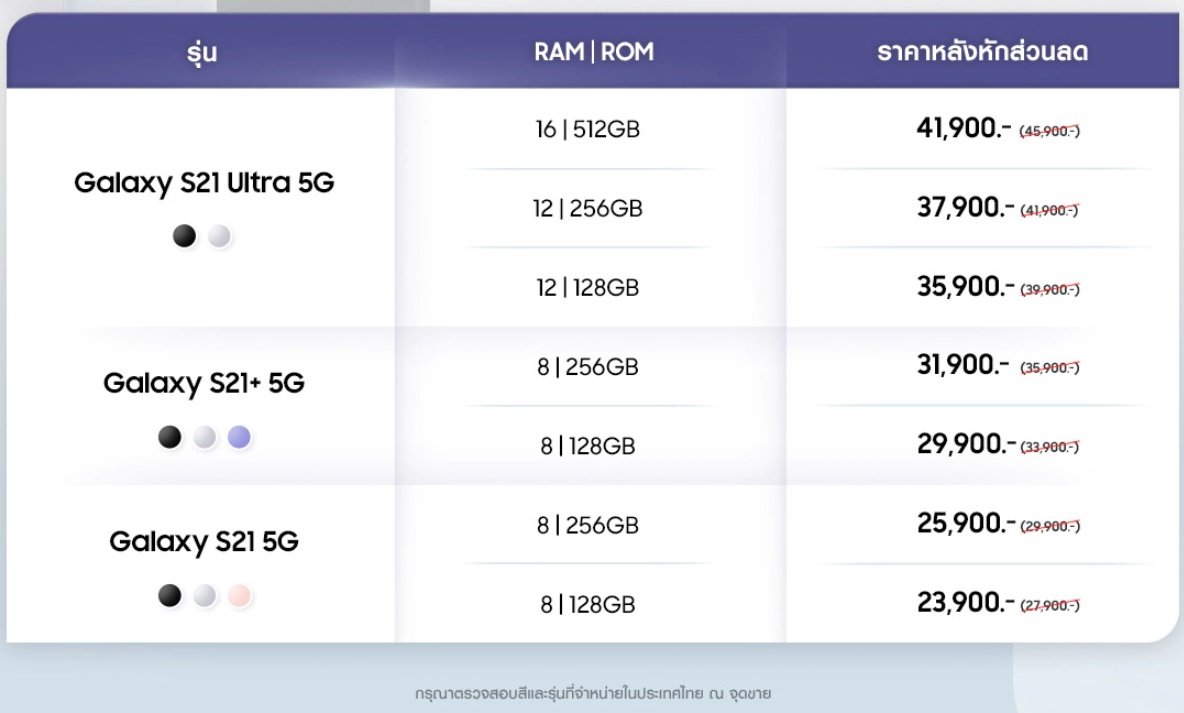Viewport: 1184px width, 713px height.
Task: Select the silver swatch under Galaxy S21 Ultra 5G
Action: (x=220, y=236)
